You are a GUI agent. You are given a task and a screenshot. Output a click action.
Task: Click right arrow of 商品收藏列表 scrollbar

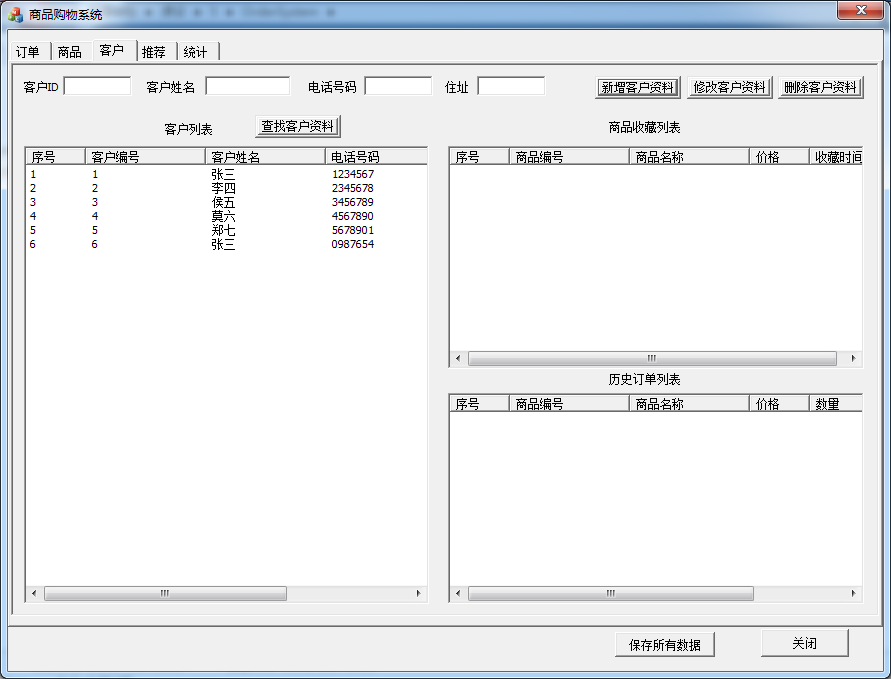[x=853, y=358]
